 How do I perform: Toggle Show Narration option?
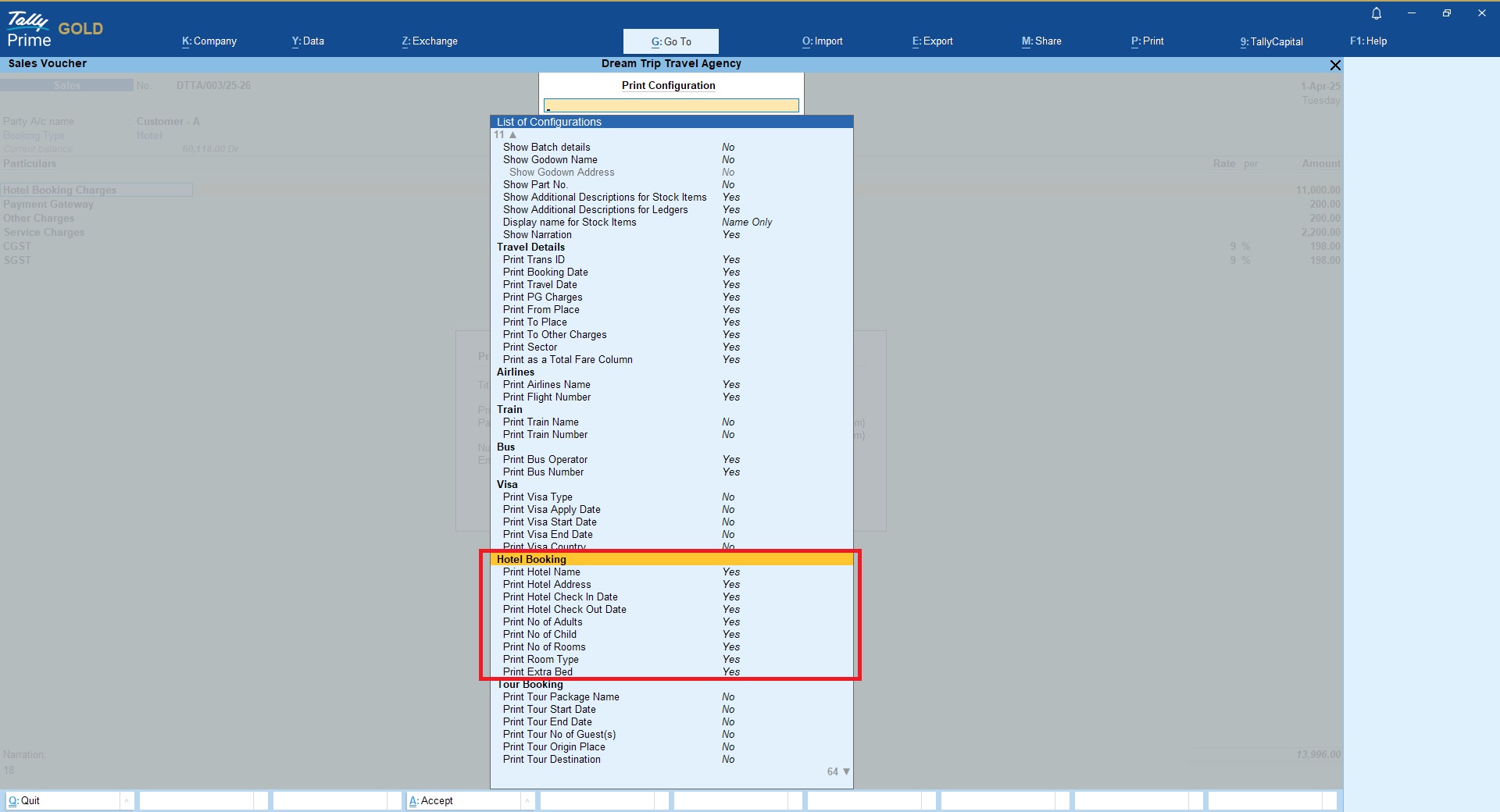click(x=537, y=235)
